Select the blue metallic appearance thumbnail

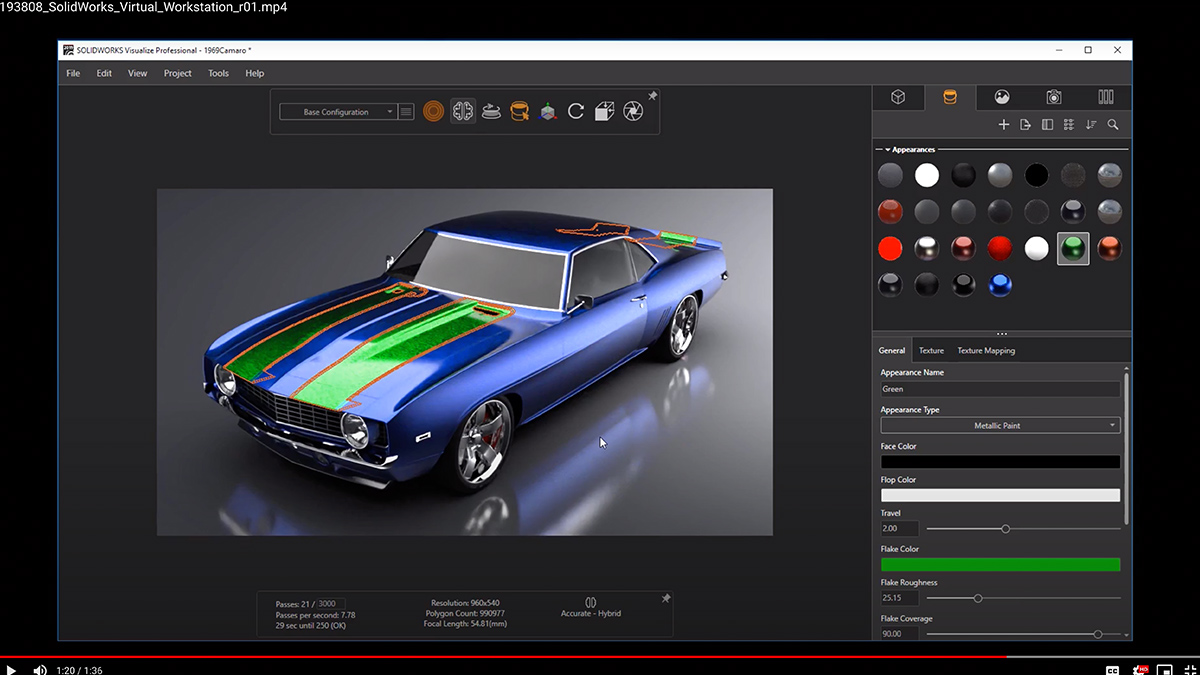tap(999, 285)
